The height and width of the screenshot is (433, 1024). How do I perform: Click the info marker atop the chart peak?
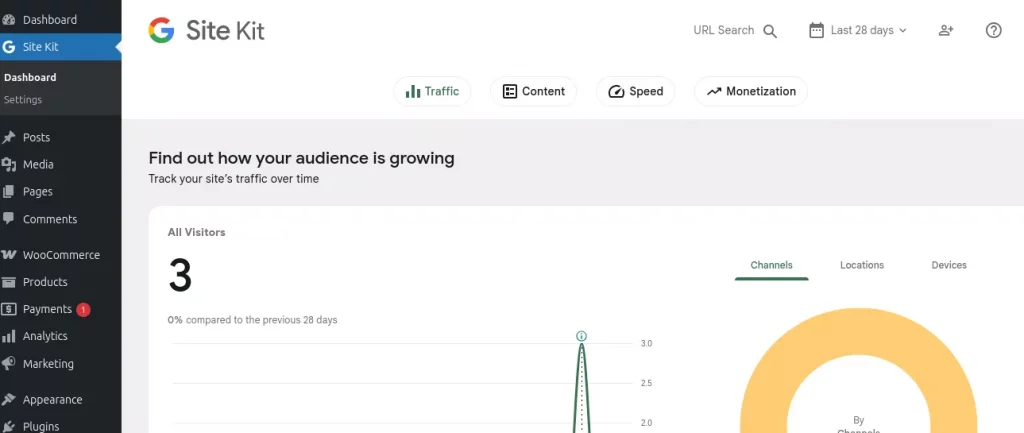pyautogui.click(x=581, y=336)
